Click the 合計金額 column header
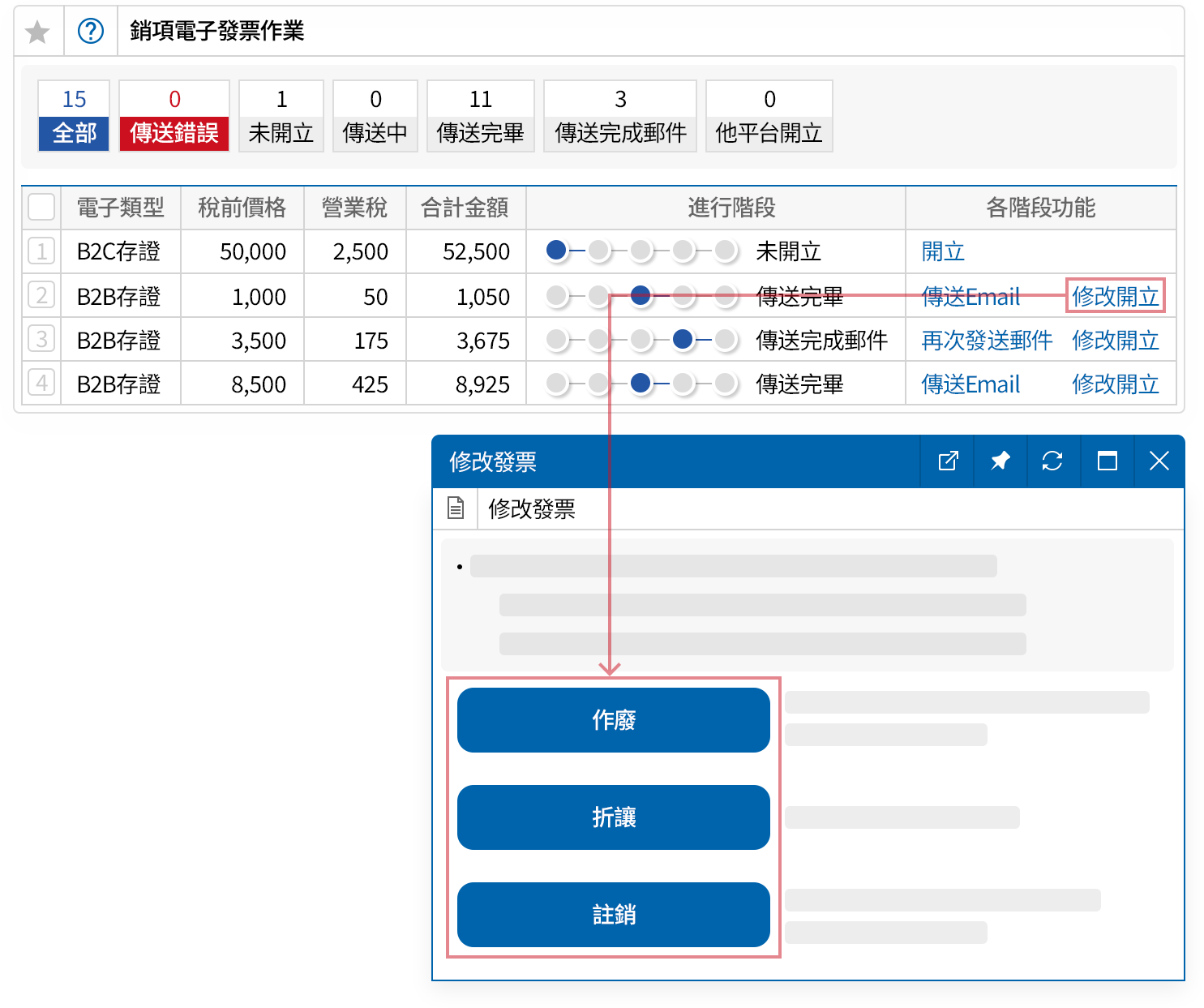The width and height of the screenshot is (1204, 1008). point(465,208)
